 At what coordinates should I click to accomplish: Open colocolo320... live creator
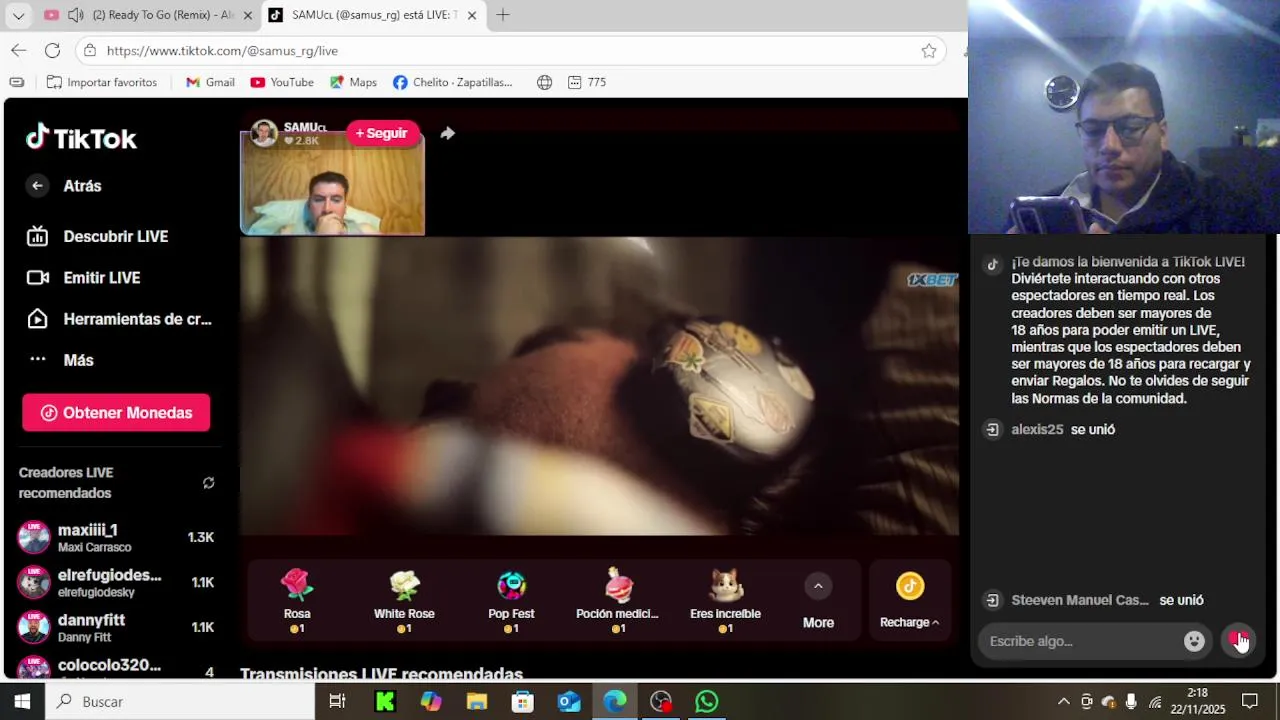click(x=116, y=667)
